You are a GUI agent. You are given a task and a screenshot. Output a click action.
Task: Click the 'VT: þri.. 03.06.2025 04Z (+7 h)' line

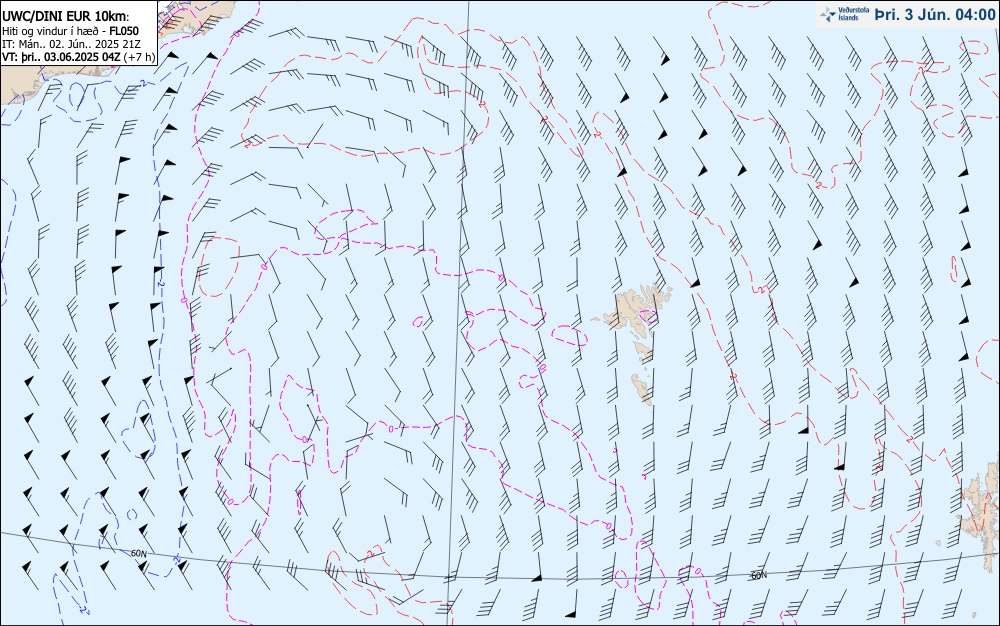pos(78,56)
